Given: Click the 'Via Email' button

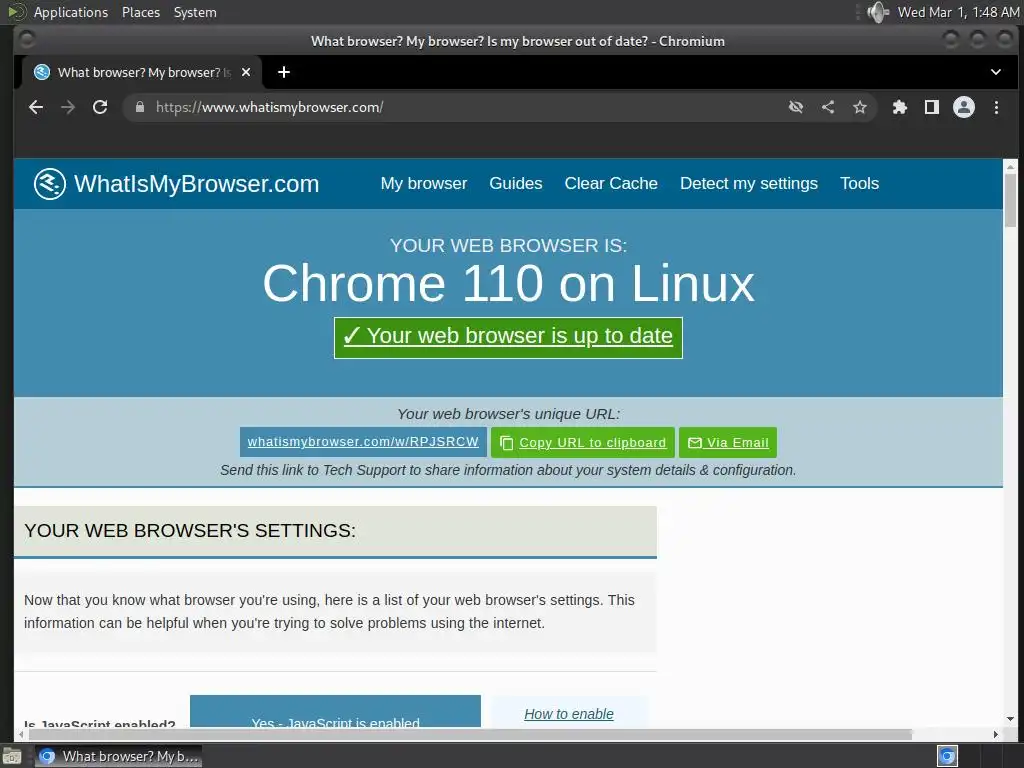Looking at the screenshot, I should [x=728, y=443].
